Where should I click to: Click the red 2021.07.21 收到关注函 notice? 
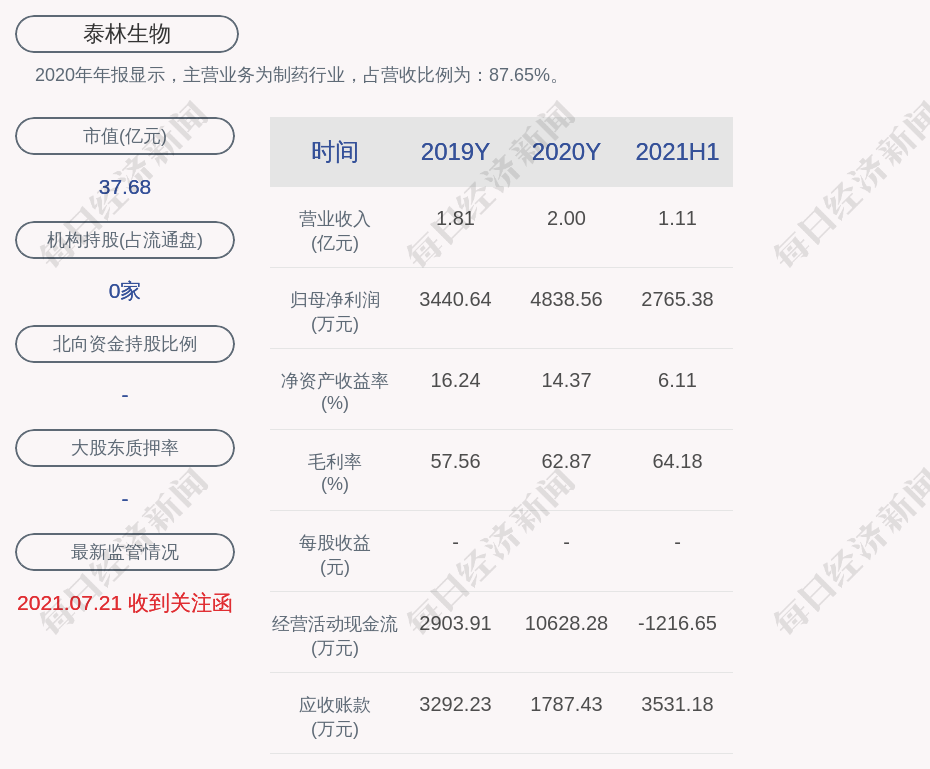click(x=125, y=603)
